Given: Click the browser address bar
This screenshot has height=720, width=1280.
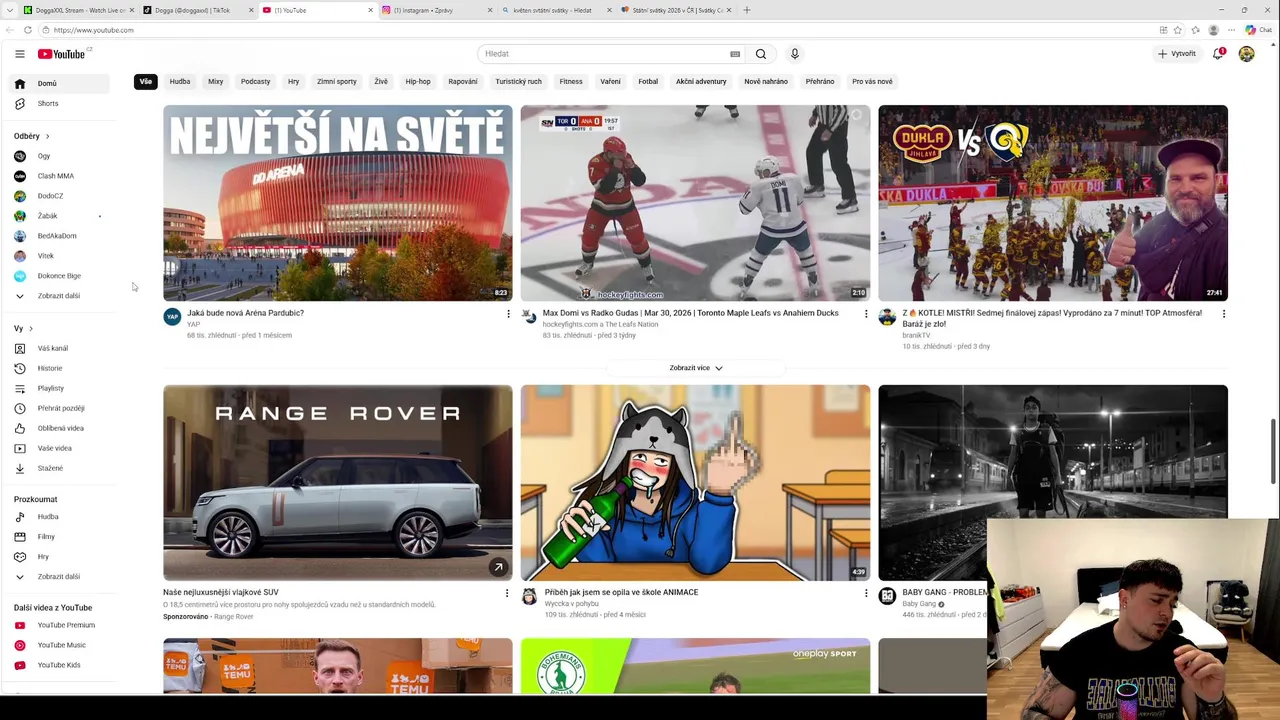Looking at the screenshot, I should click(x=600, y=30).
